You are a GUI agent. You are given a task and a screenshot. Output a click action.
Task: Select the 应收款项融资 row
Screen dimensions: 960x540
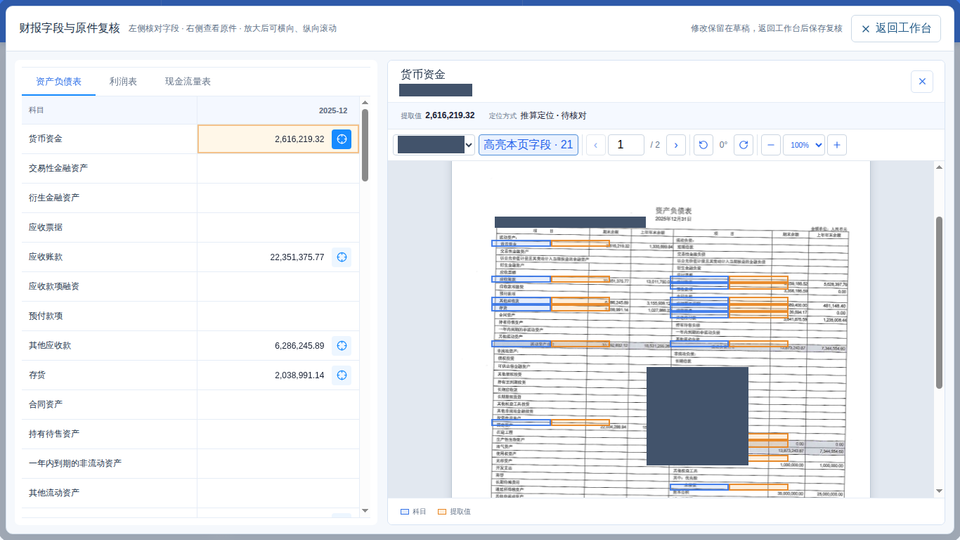tap(190, 287)
